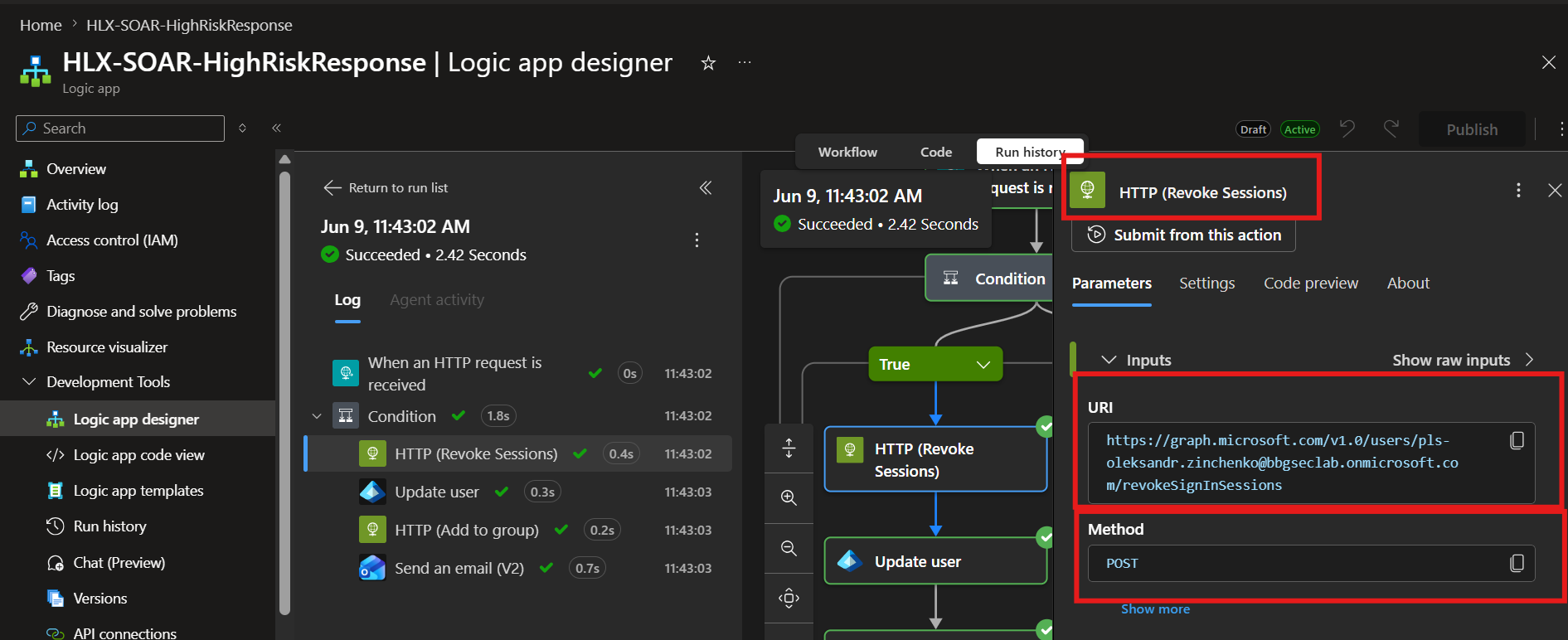The image size is (1568, 640).
Task: Click the Return to run list back arrow
Action: click(333, 188)
